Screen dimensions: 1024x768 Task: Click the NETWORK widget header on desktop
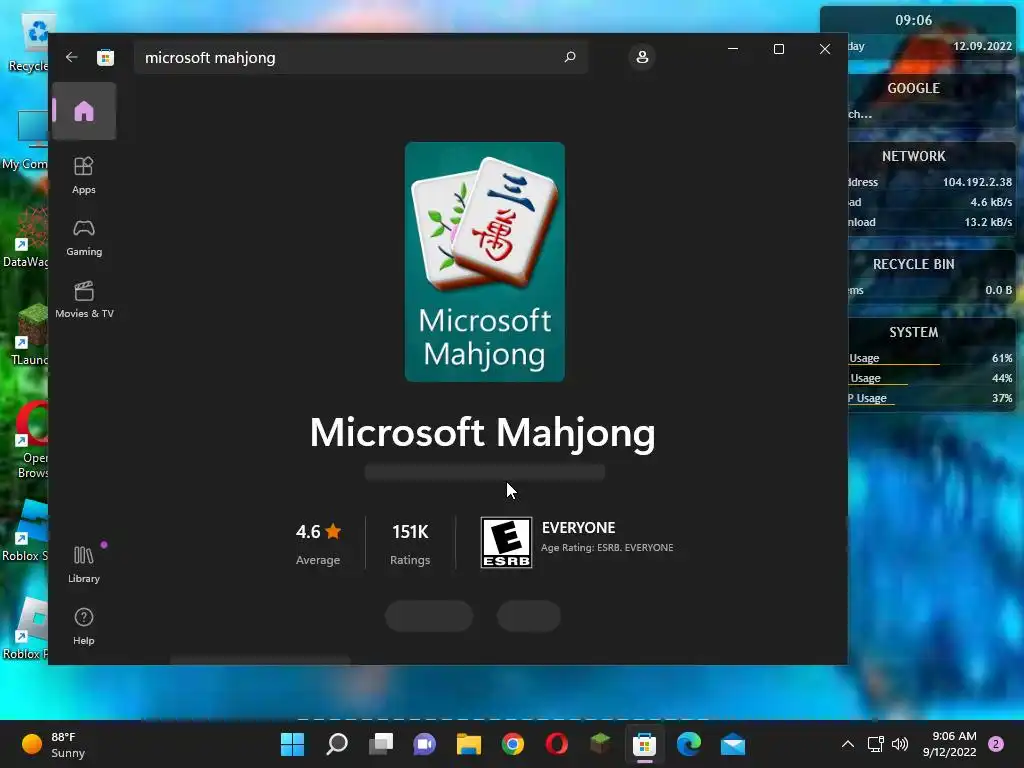[x=913, y=156]
